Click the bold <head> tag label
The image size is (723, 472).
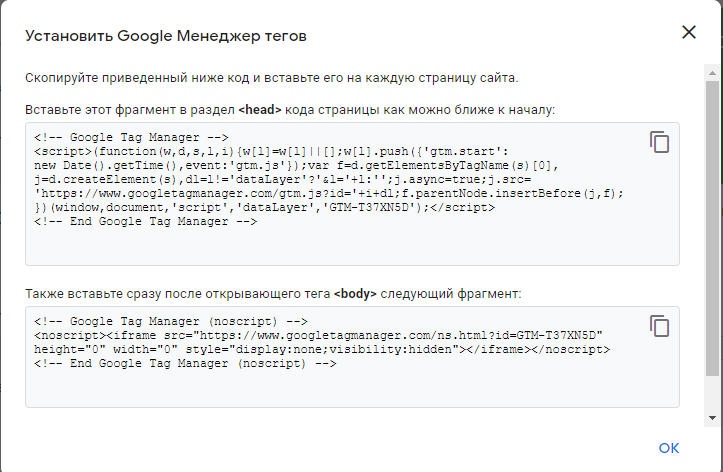260,110
